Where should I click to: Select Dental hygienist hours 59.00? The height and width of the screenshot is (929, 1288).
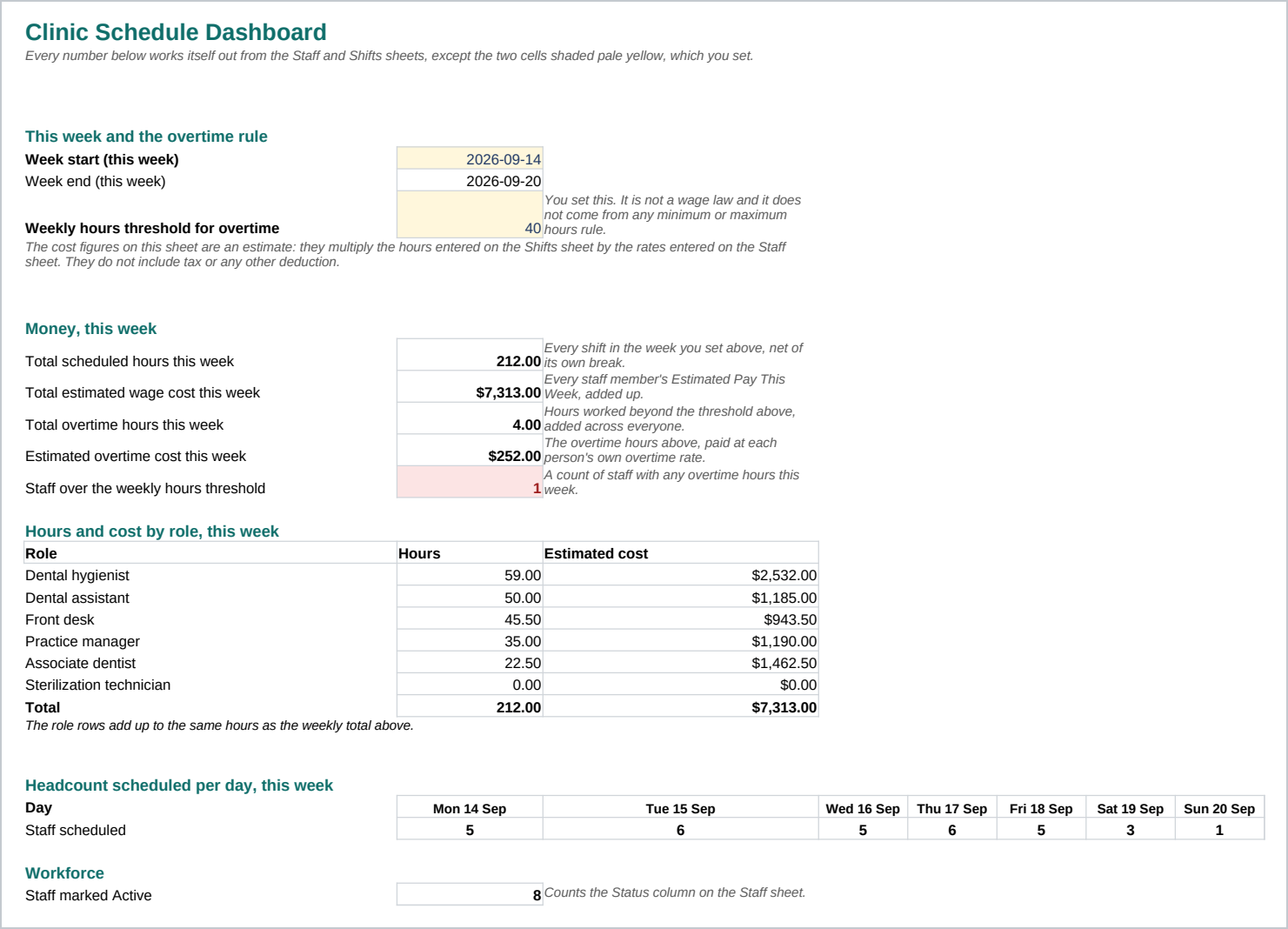click(470, 575)
